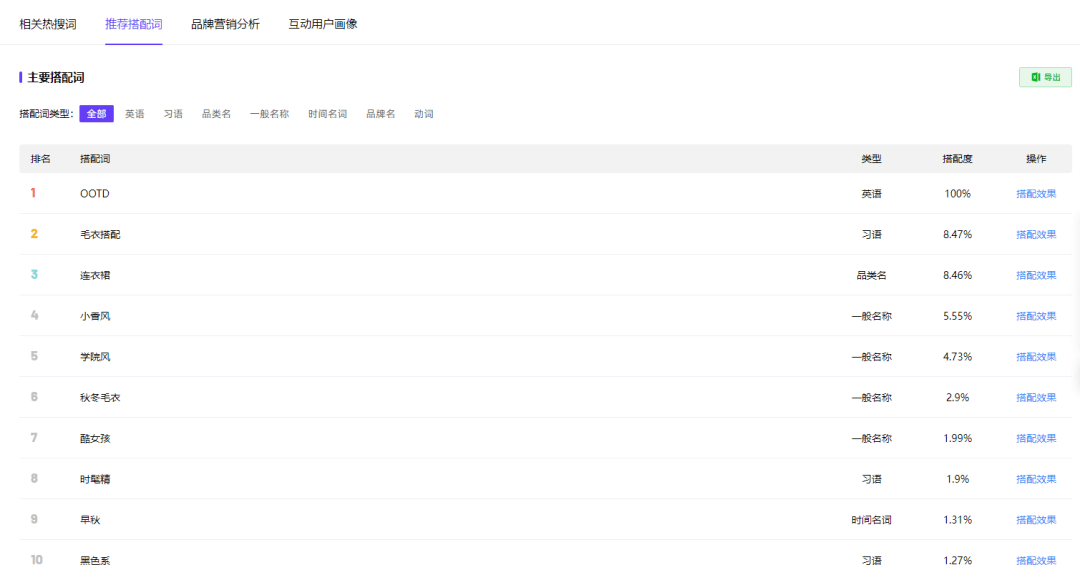Viewport: 1080px width, 580px height.
Task: Click the 2.9% 搭配度 value
Action: coord(957,397)
